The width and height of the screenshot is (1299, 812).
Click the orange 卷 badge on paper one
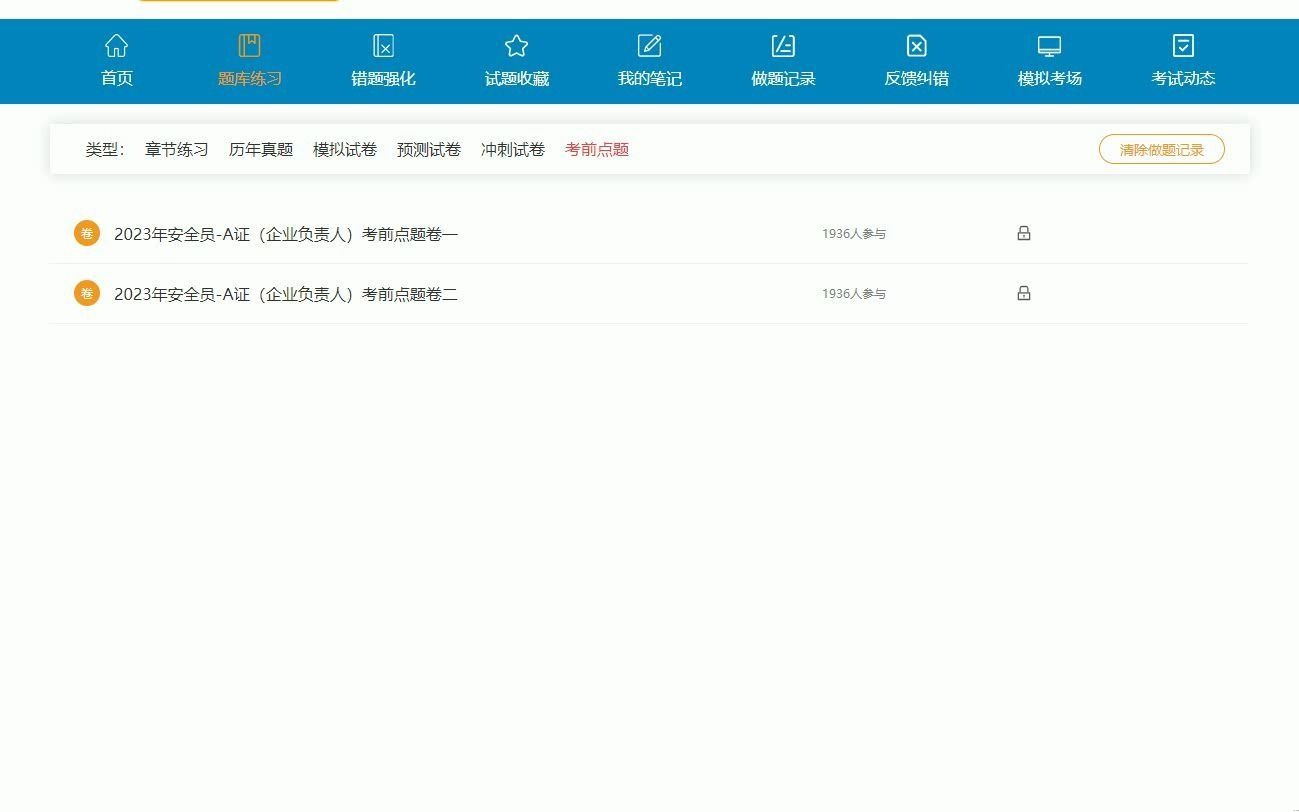86,232
